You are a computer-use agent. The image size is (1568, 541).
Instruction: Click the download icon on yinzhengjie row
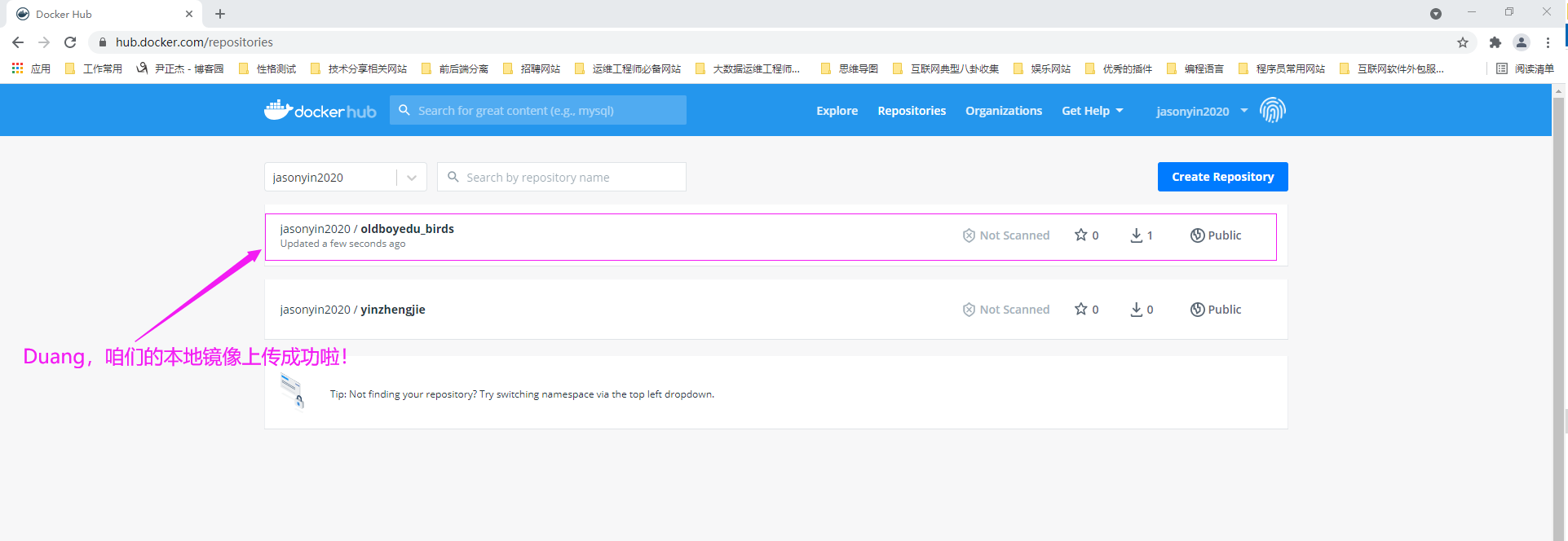tap(1136, 310)
